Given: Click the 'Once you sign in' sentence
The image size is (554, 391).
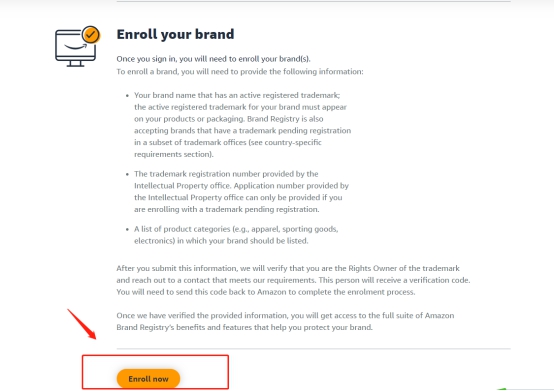Looking at the screenshot, I should (x=213, y=59).
